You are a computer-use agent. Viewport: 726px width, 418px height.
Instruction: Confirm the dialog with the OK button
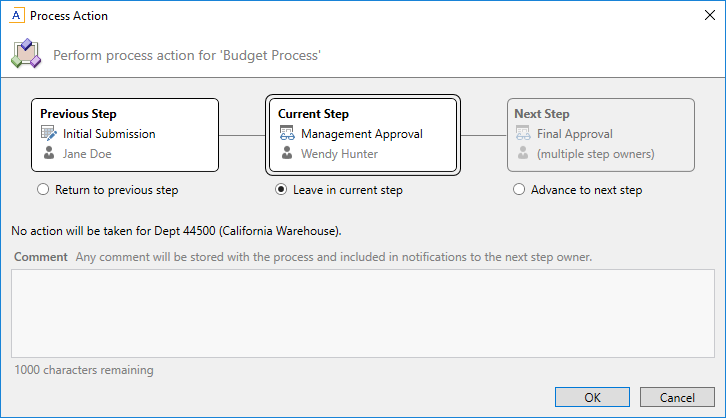(592, 397)
